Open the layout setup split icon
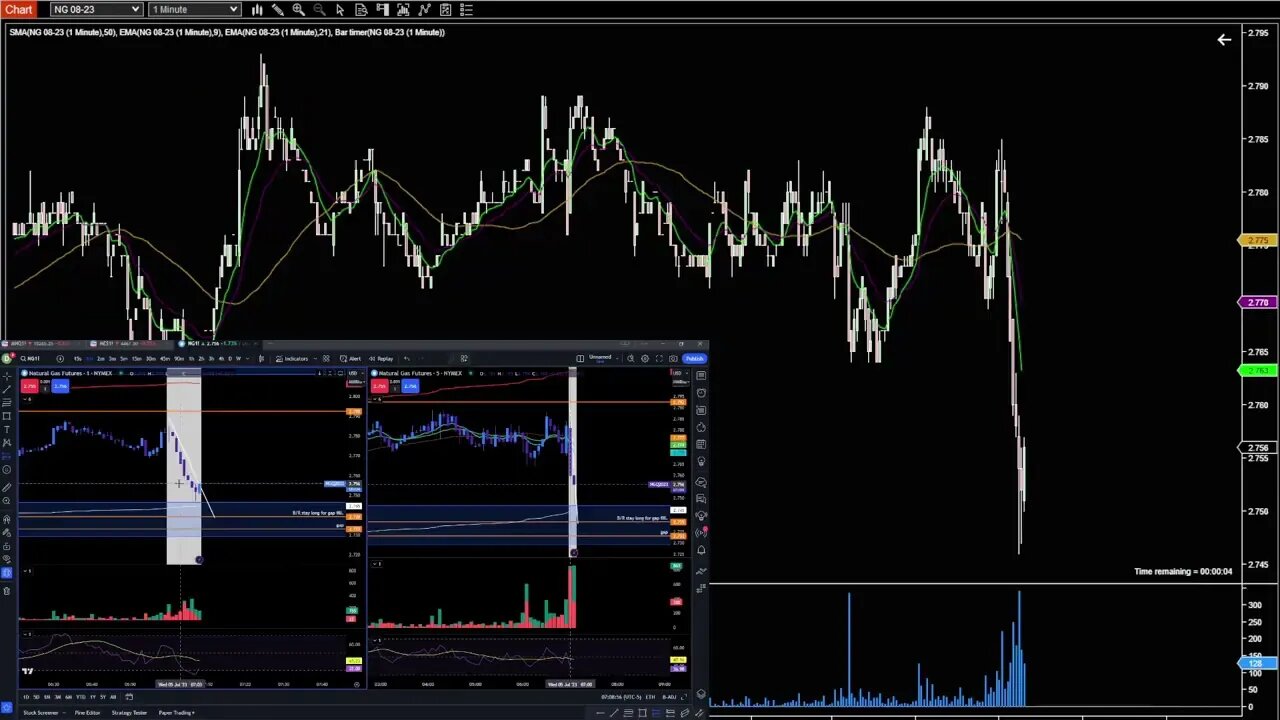 580,359
